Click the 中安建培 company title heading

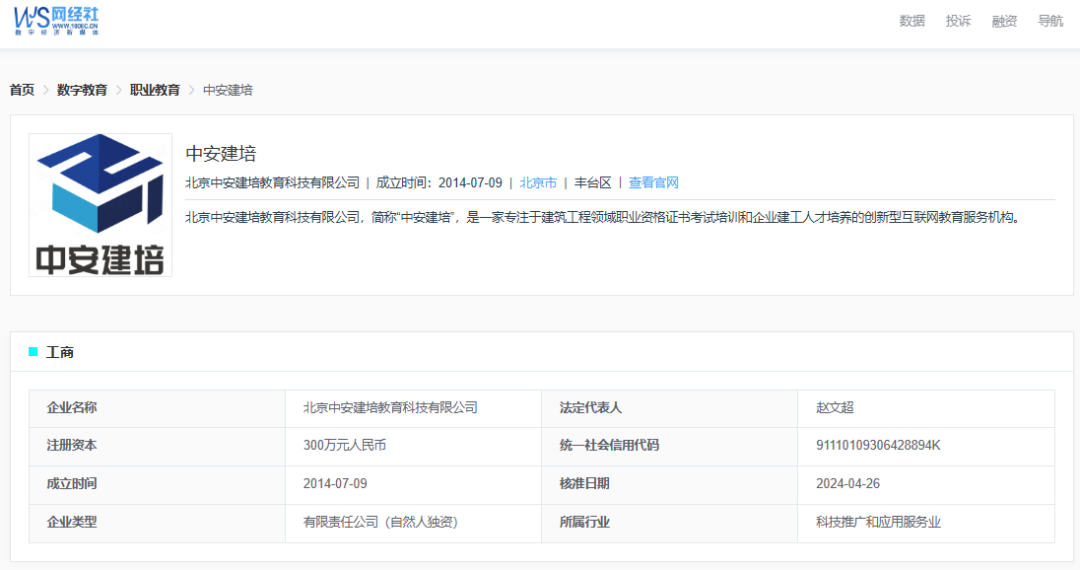pyautogui.click(x=221, y=154)
